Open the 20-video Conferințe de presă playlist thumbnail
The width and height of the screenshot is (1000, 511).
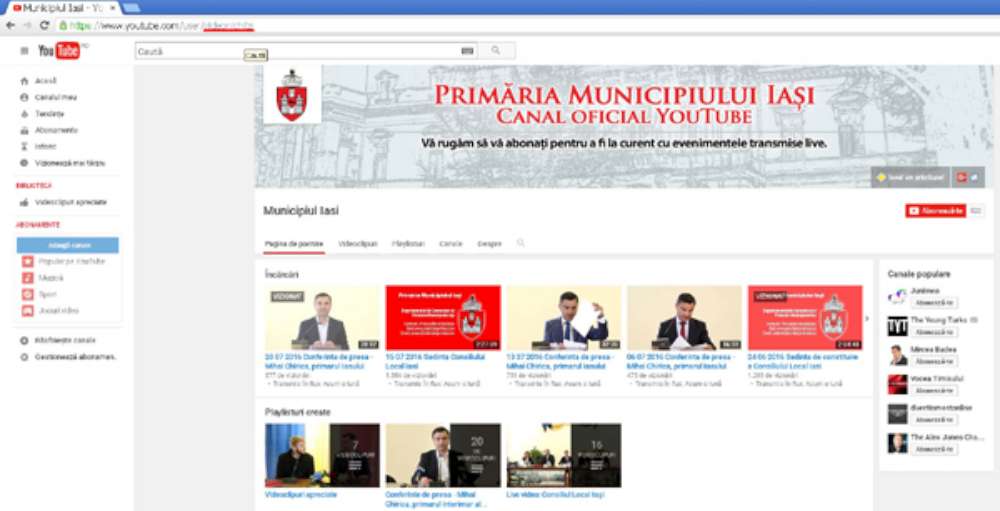point(443,455)
